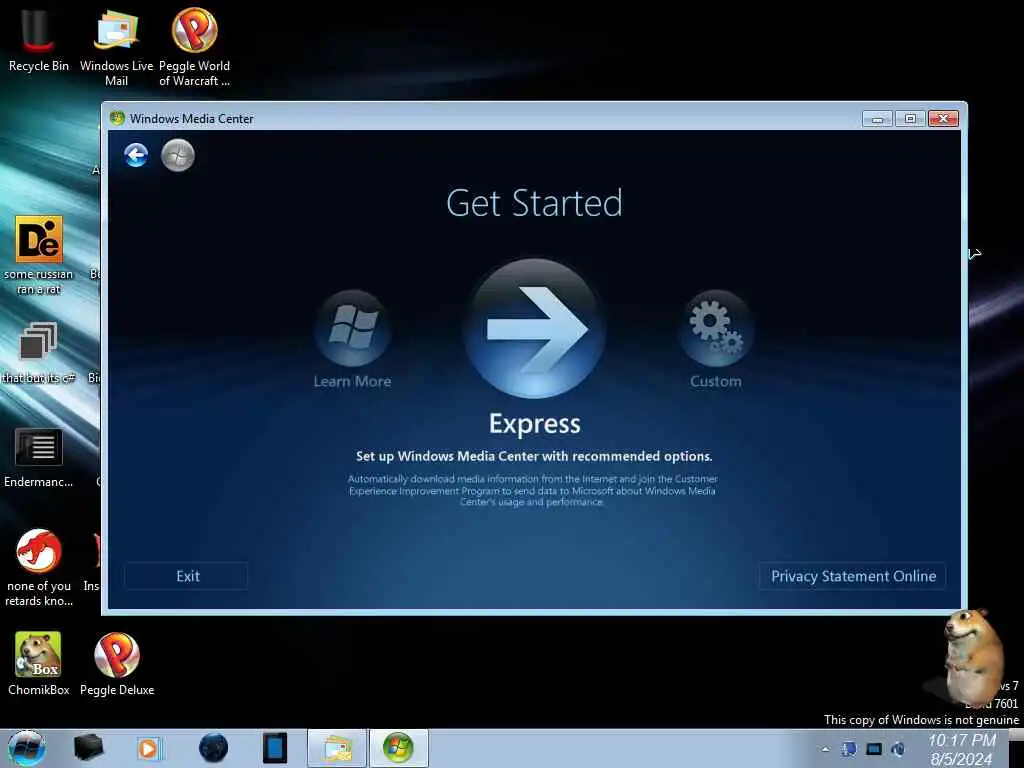Click the Media Center green start orb
The width and height of the screenshot is (1024, 768).
(x=178, y=155)
